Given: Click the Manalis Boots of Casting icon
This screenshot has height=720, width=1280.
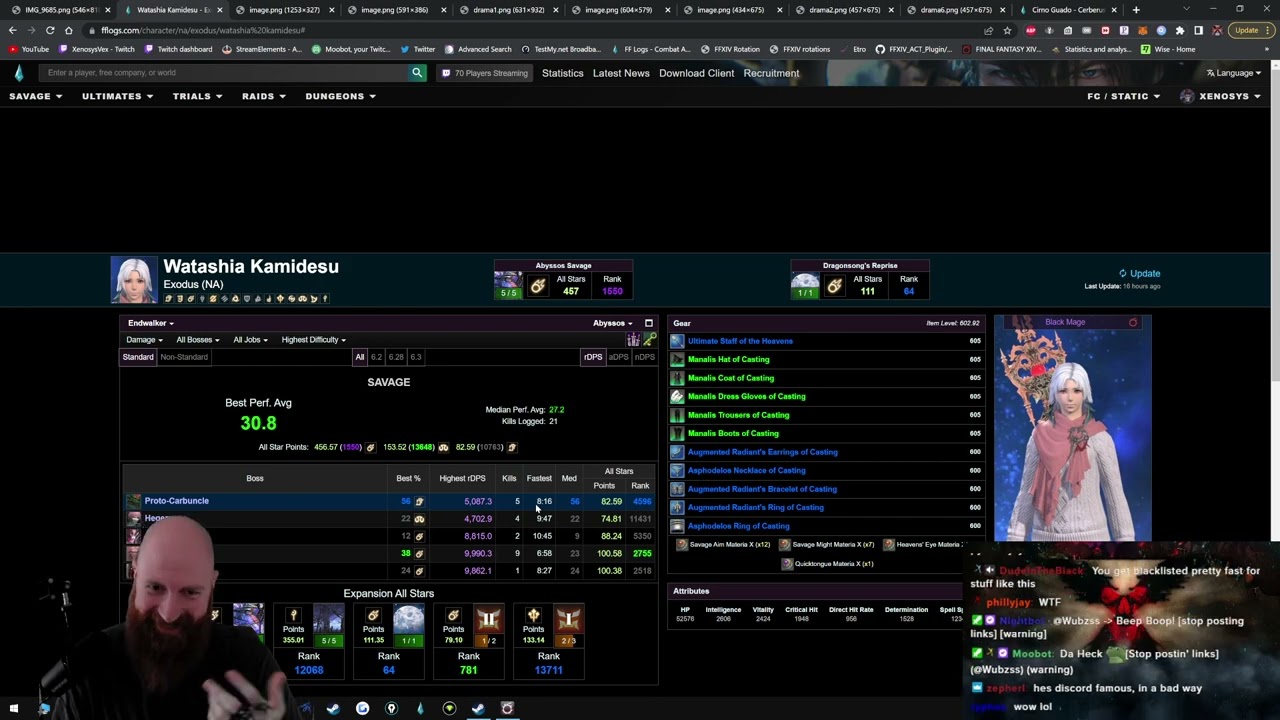Looking at the screenshot, I should click(x=677, y=433).
